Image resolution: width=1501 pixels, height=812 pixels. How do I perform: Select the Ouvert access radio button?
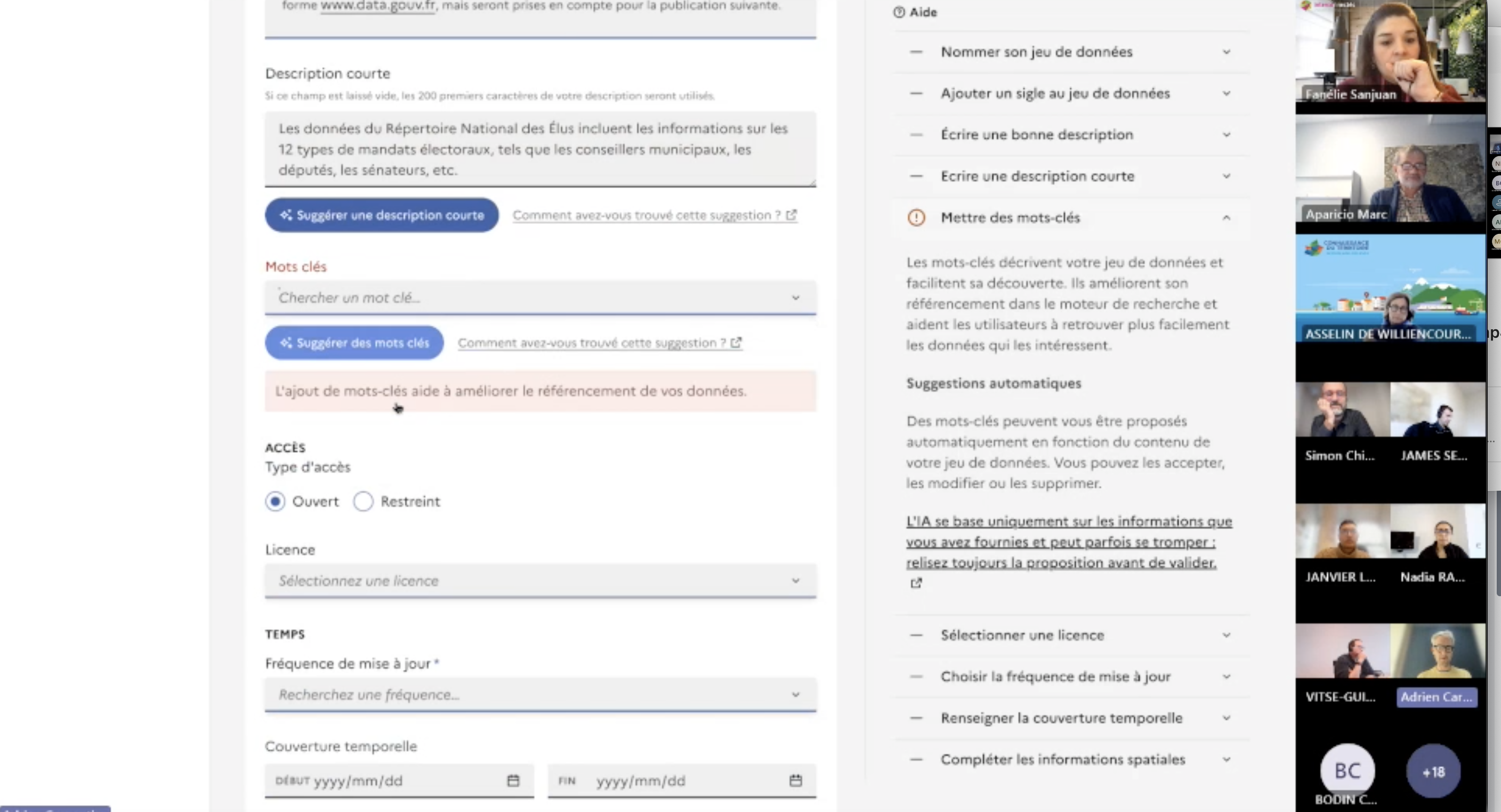(275, 501)
